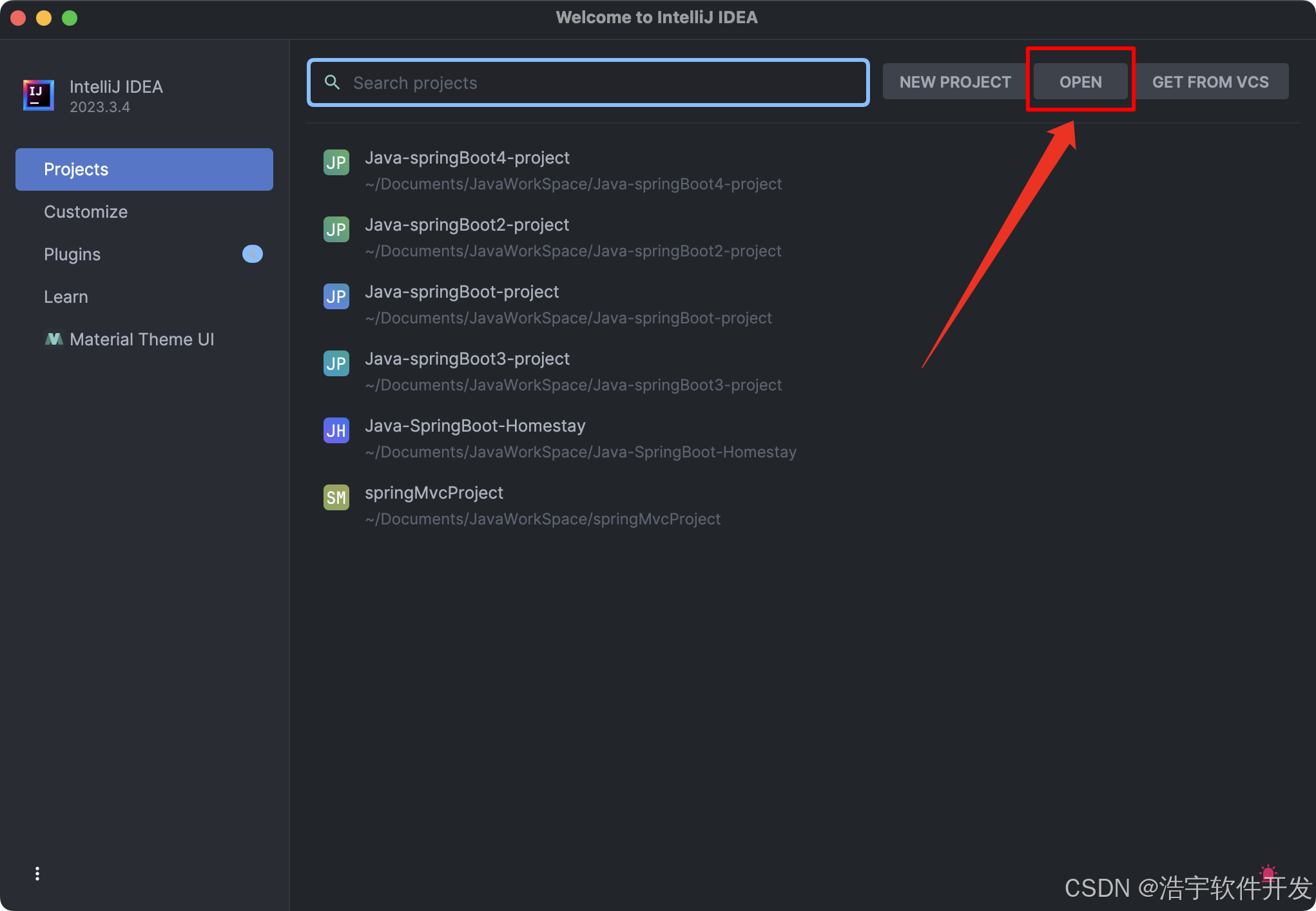Viewport: 1316px width, 911px height.
Task: Open Java-springBoot3-project from recent list
Action: pos(467,359)
